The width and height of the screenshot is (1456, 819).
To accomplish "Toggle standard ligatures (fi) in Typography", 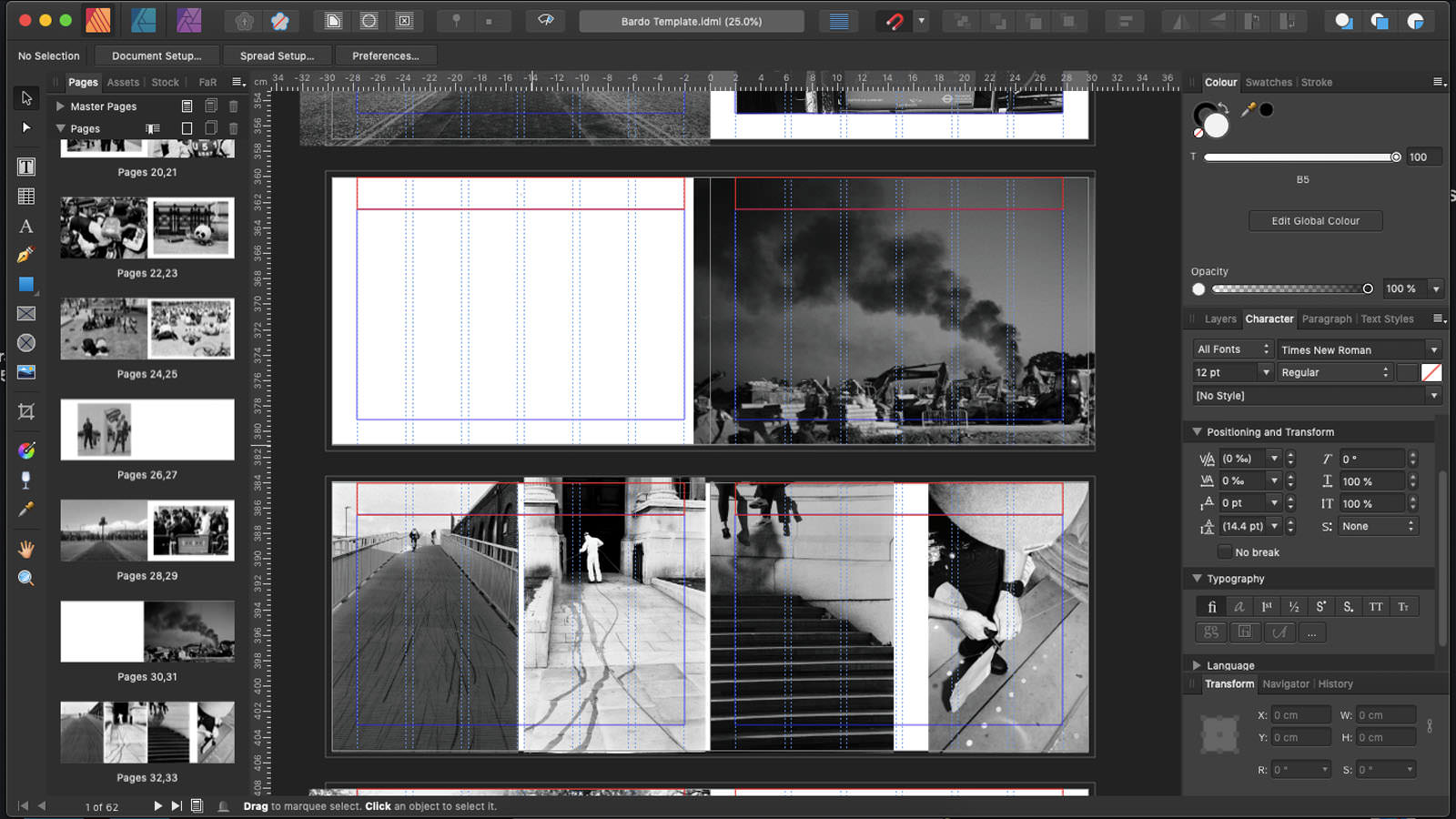I will point(1211,607).
